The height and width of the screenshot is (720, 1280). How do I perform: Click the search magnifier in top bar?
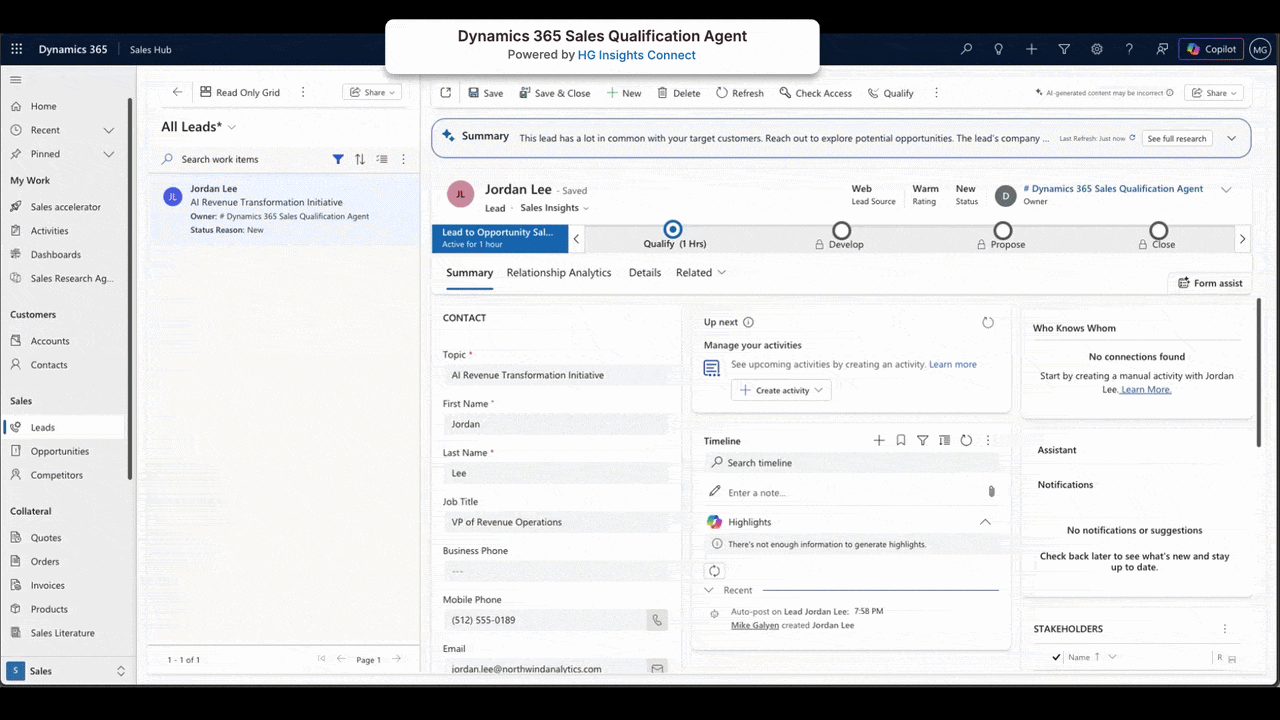966,49
